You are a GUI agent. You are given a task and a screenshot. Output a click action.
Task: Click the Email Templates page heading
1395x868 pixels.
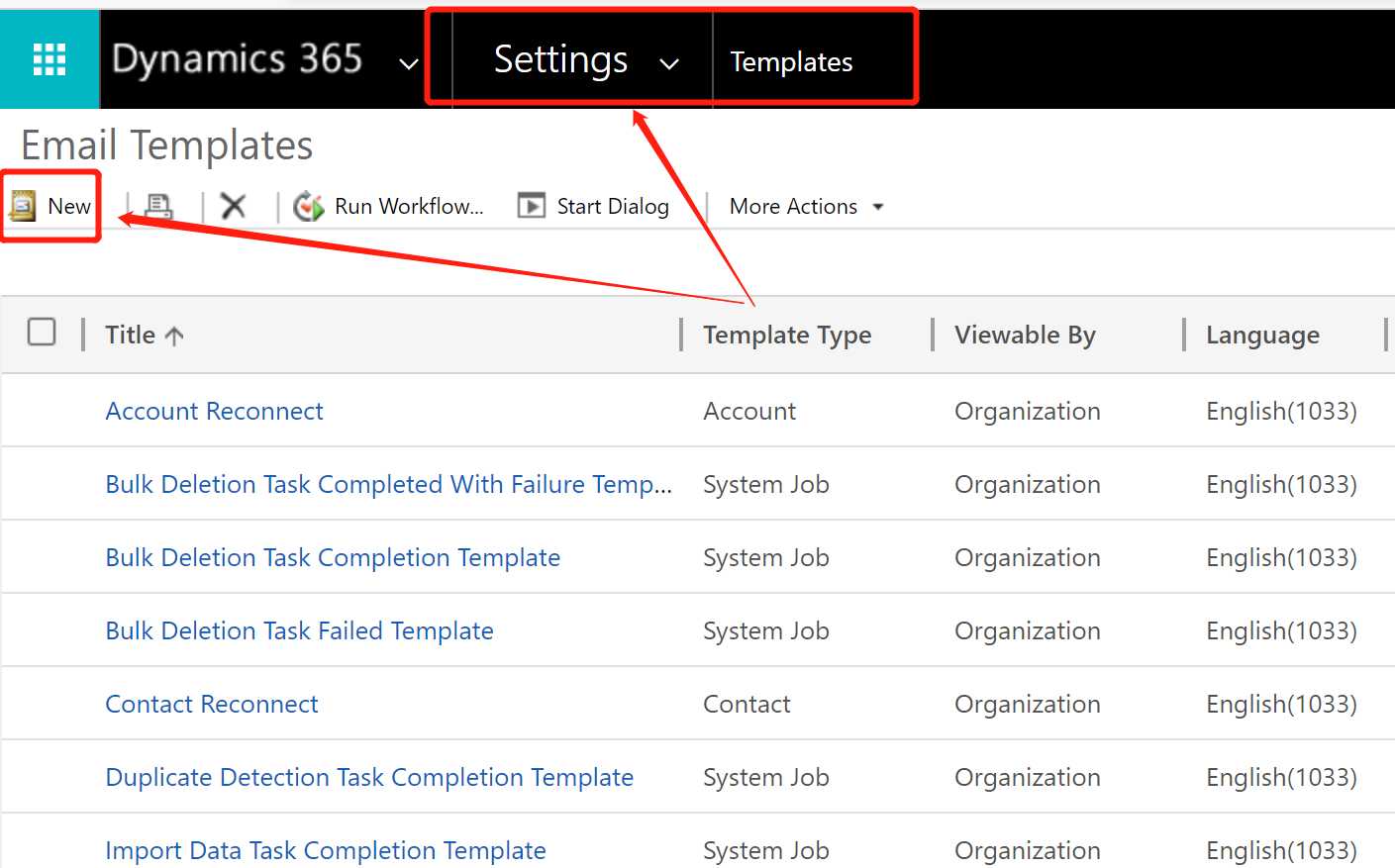coord(167,145)
